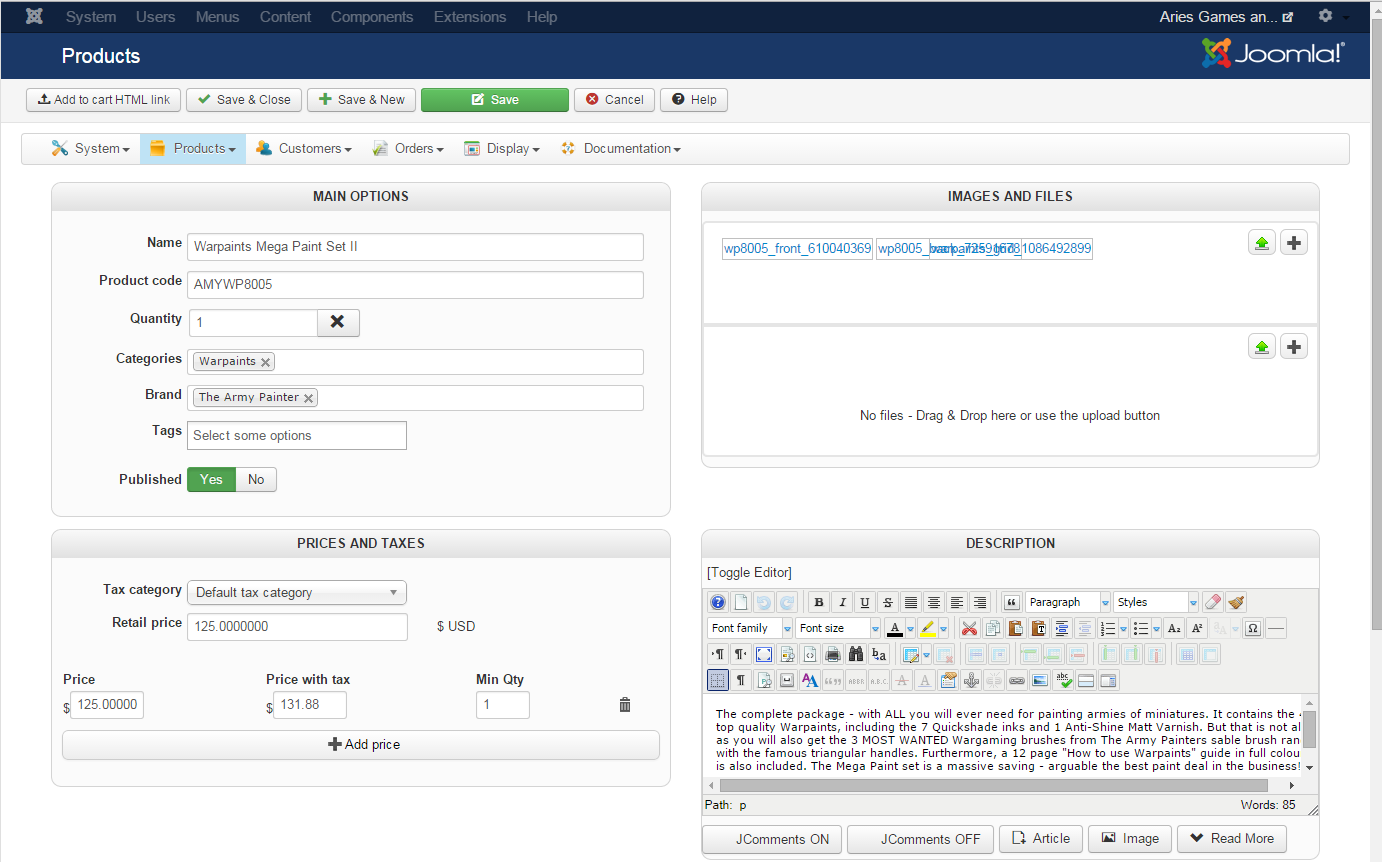The image size is (1382, 862).
Task: Click Add to cart HTML link button
Action: pyautogui.click(x=104, y=100)
